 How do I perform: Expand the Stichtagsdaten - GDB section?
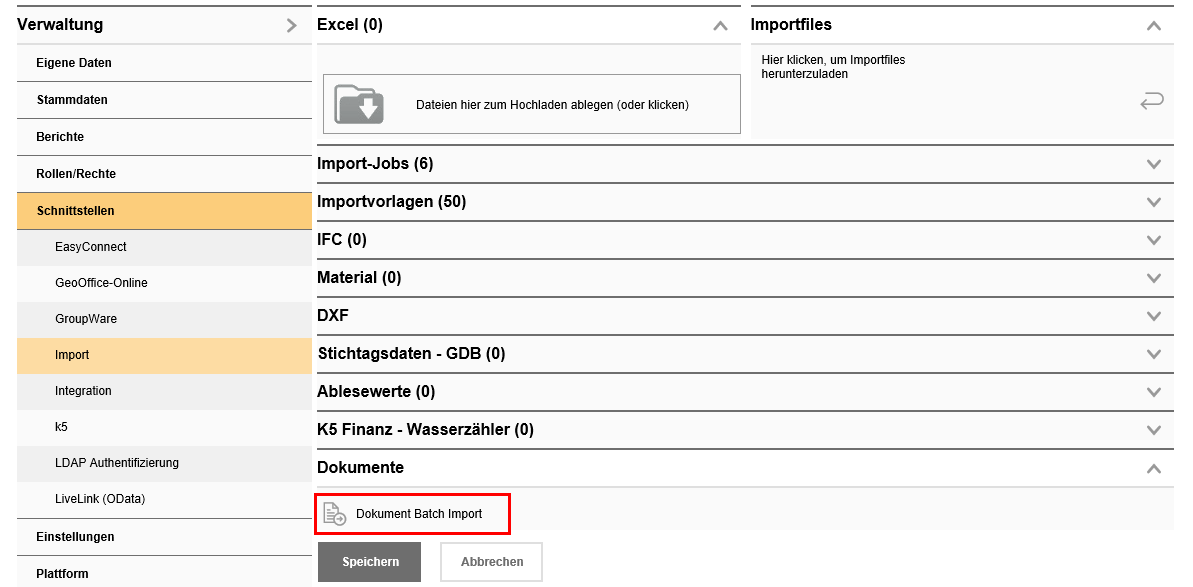click(x=1154, y=354)
